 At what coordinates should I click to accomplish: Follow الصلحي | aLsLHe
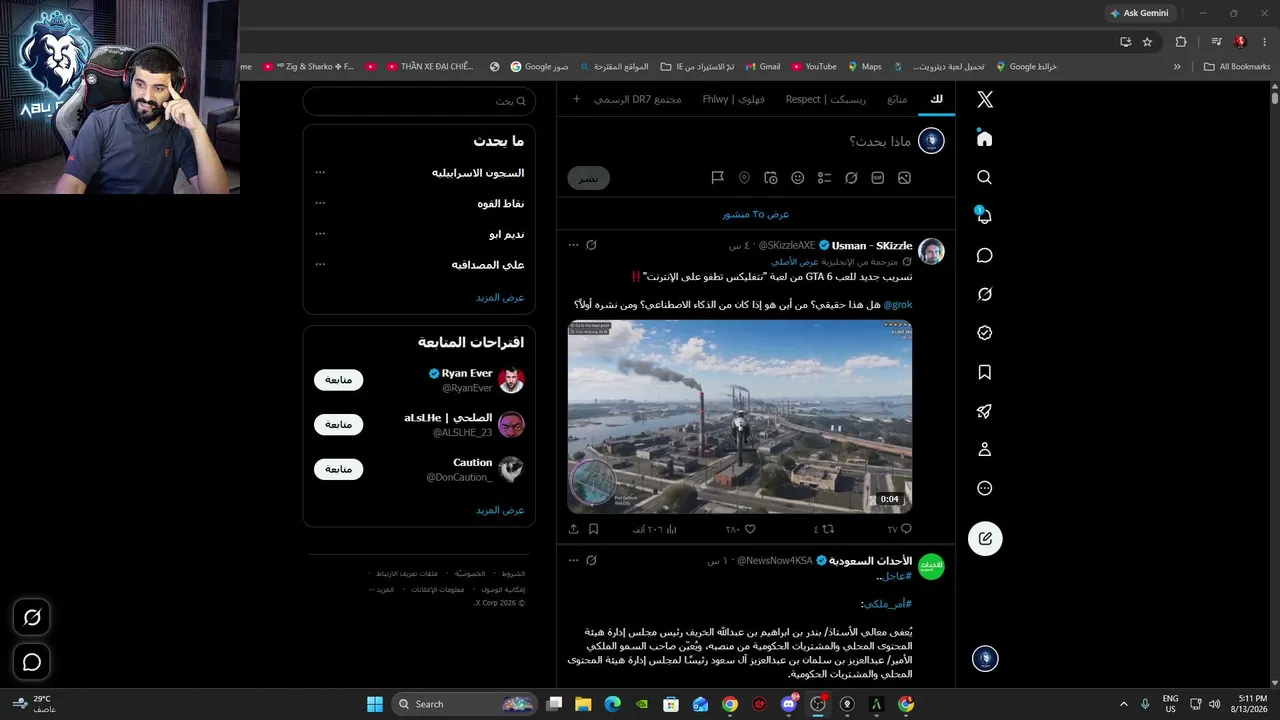(x=338, y=424)
